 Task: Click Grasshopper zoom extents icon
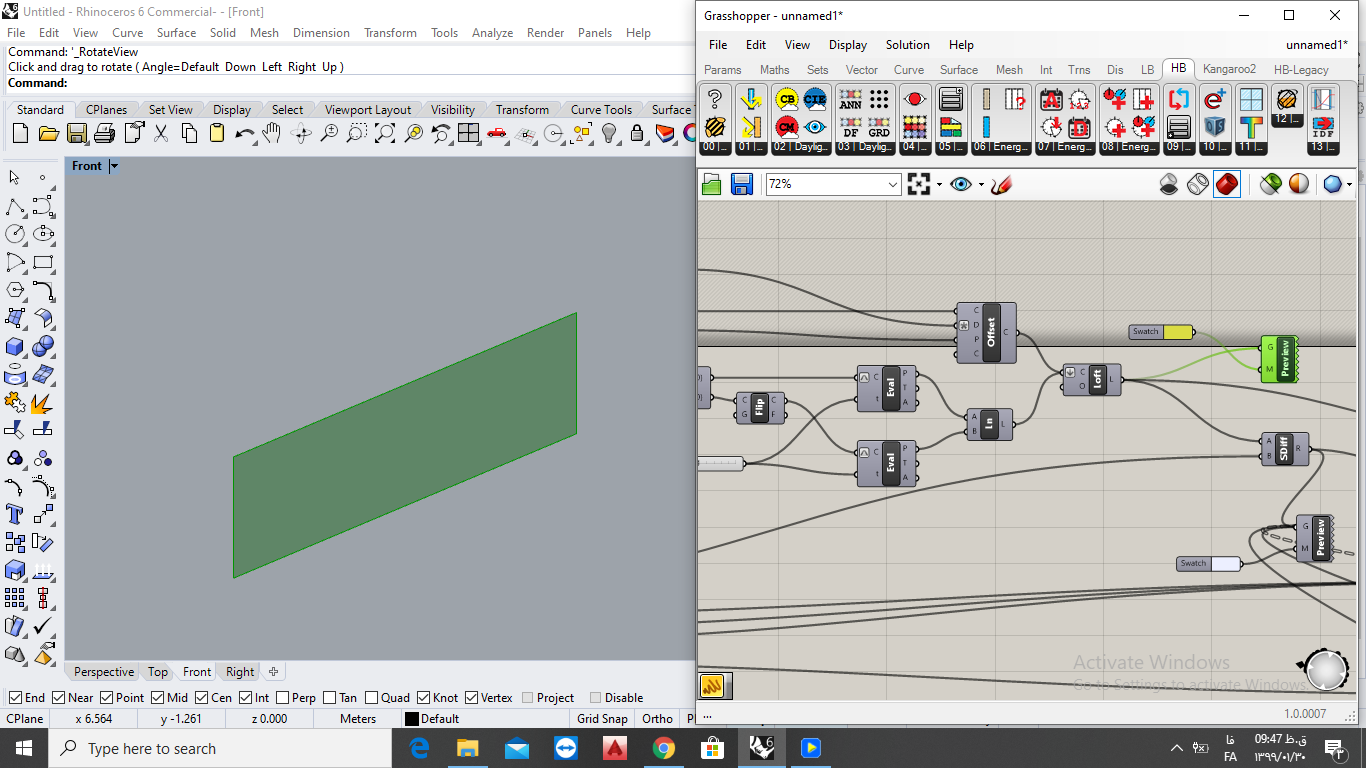(919, 184)
